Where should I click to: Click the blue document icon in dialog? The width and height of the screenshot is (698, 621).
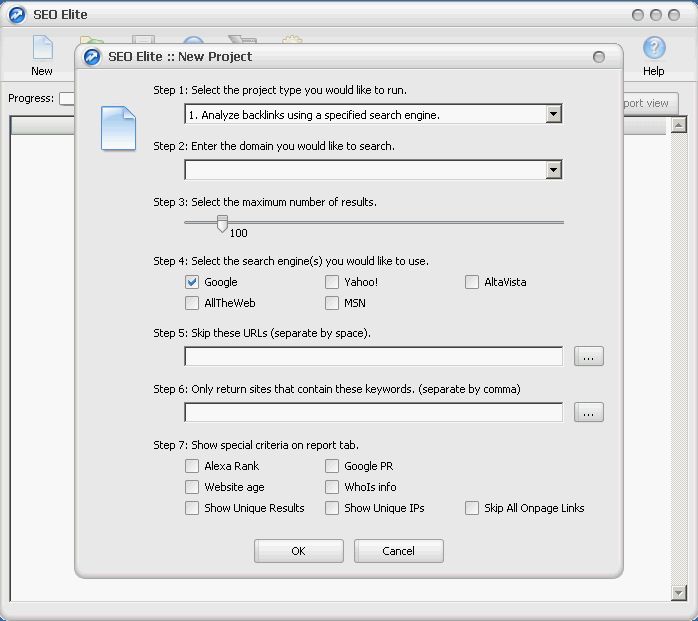coord(118,128)
